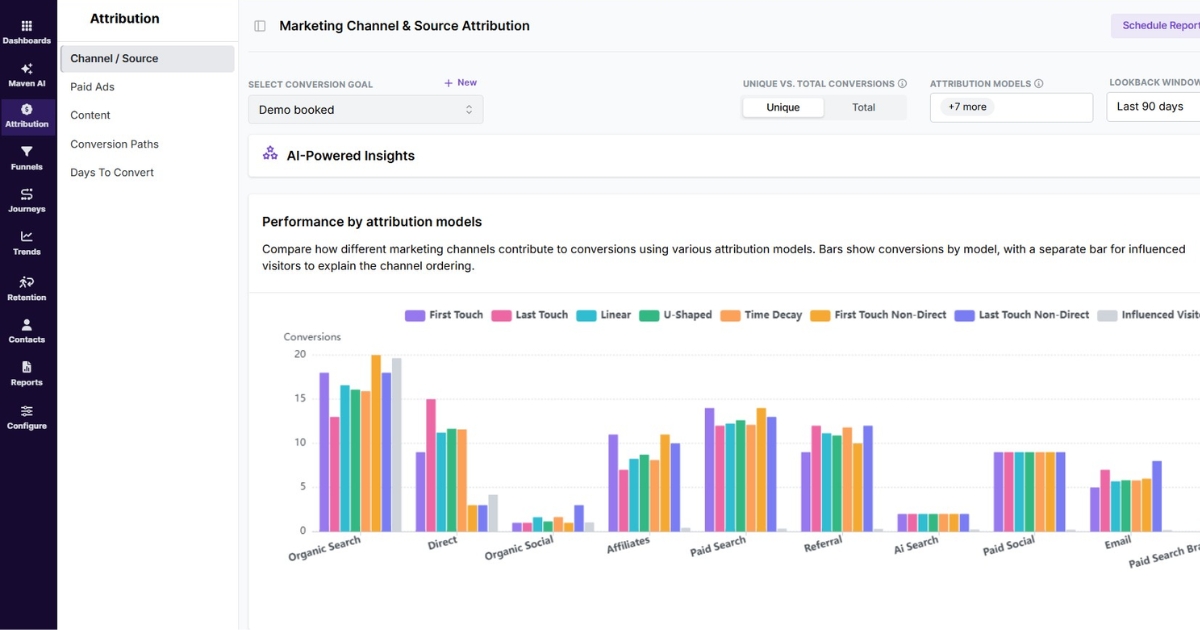The width and height of the screenshot is (1200, 630).
Task: Go to Days To Convert page
Action: [112, 173]
